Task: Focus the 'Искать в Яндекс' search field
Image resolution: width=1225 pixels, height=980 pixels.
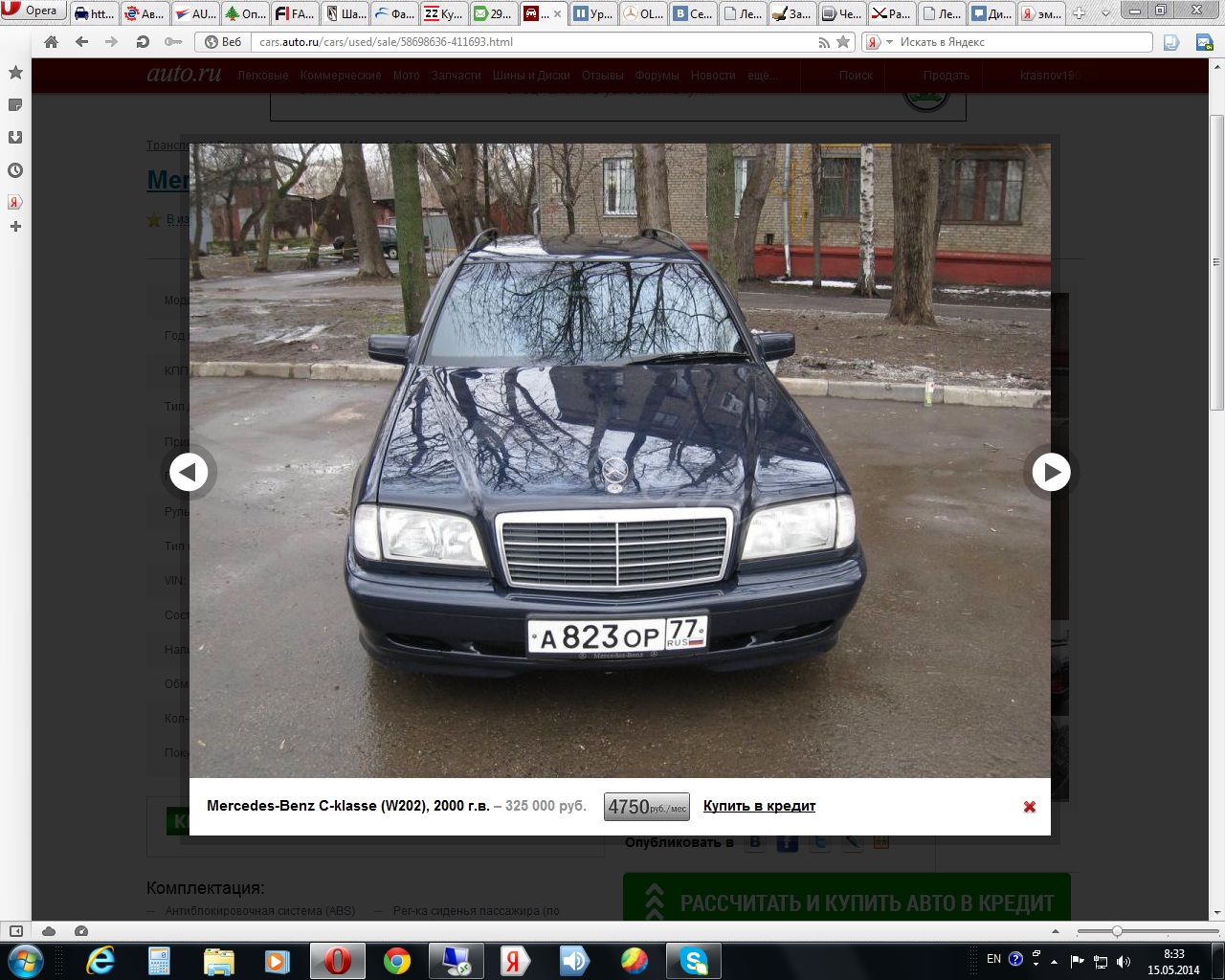Action: [1019, 42]
